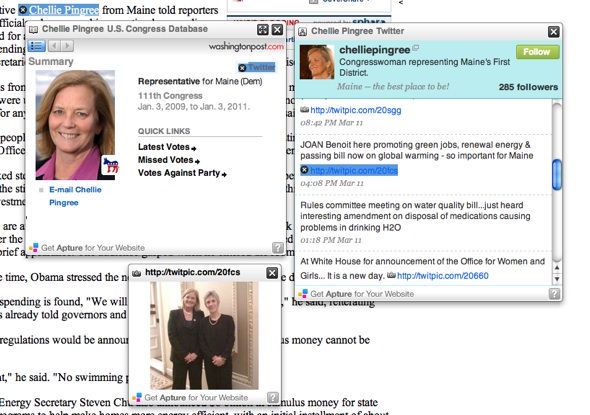
Task: Close the Chellie Pingree Twitter popup
Action: click(x=554, y=32)
